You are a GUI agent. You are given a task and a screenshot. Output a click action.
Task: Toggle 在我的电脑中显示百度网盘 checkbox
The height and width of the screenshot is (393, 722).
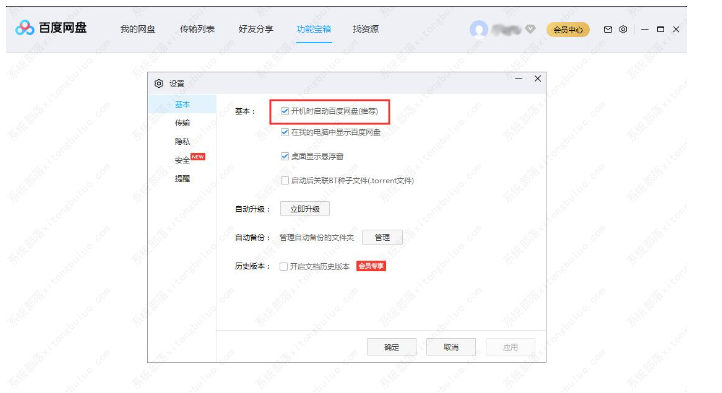click(285, 132)
